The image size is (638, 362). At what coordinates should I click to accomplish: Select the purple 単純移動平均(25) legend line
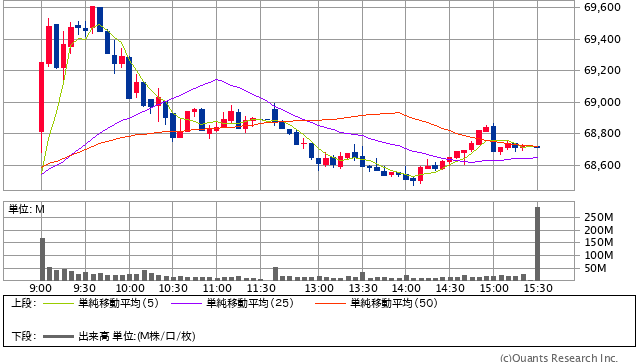(x=186, y=303)
